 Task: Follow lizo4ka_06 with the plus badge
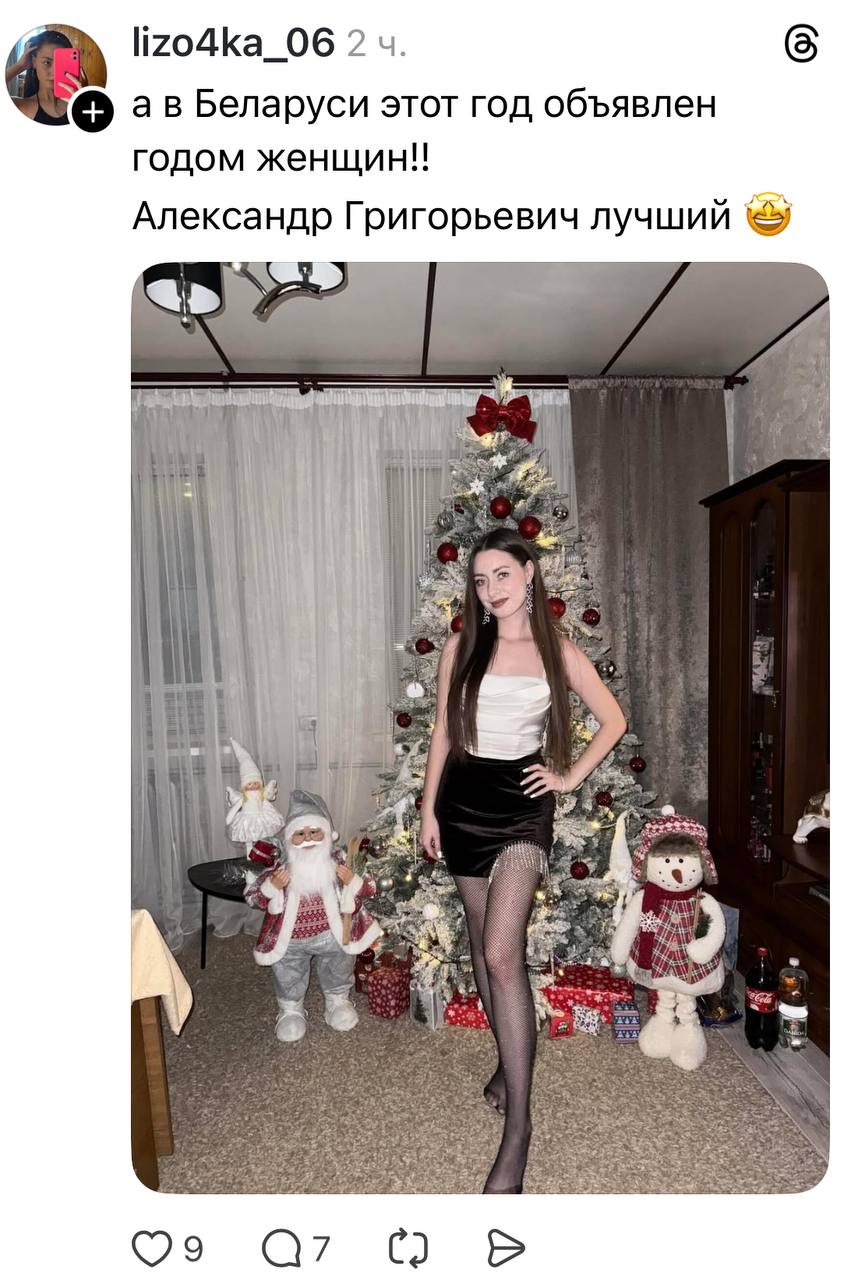tap(92, 110)
